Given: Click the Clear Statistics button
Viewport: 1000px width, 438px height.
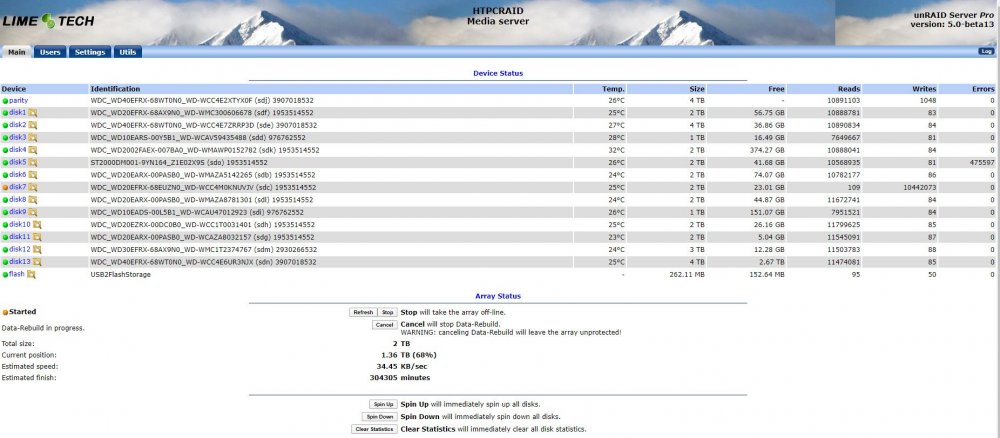Looking at the screenshot, I should coord(374,429).
